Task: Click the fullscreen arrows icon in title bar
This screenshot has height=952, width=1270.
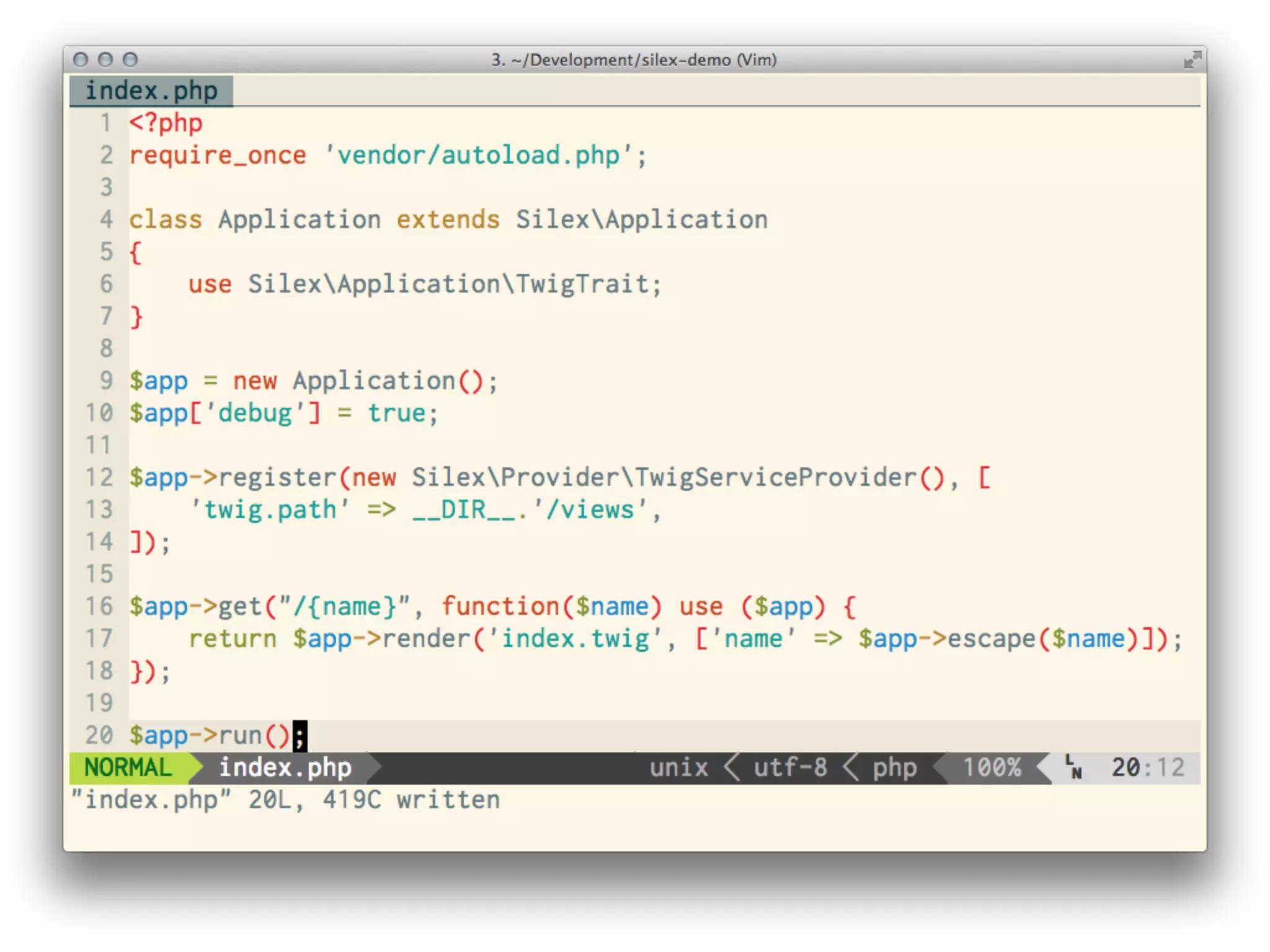Action: point(1191,60)
